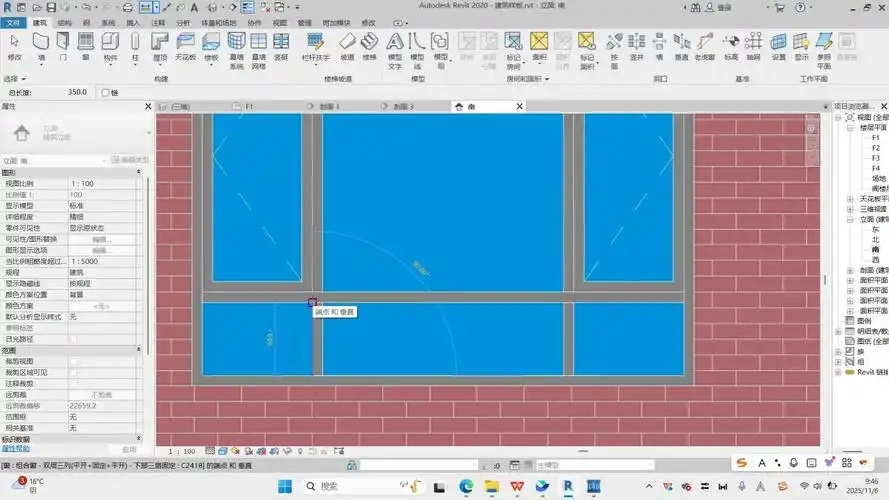Collapse the 标识数据 properties section
889x500 pixels.
coord(138,439)
